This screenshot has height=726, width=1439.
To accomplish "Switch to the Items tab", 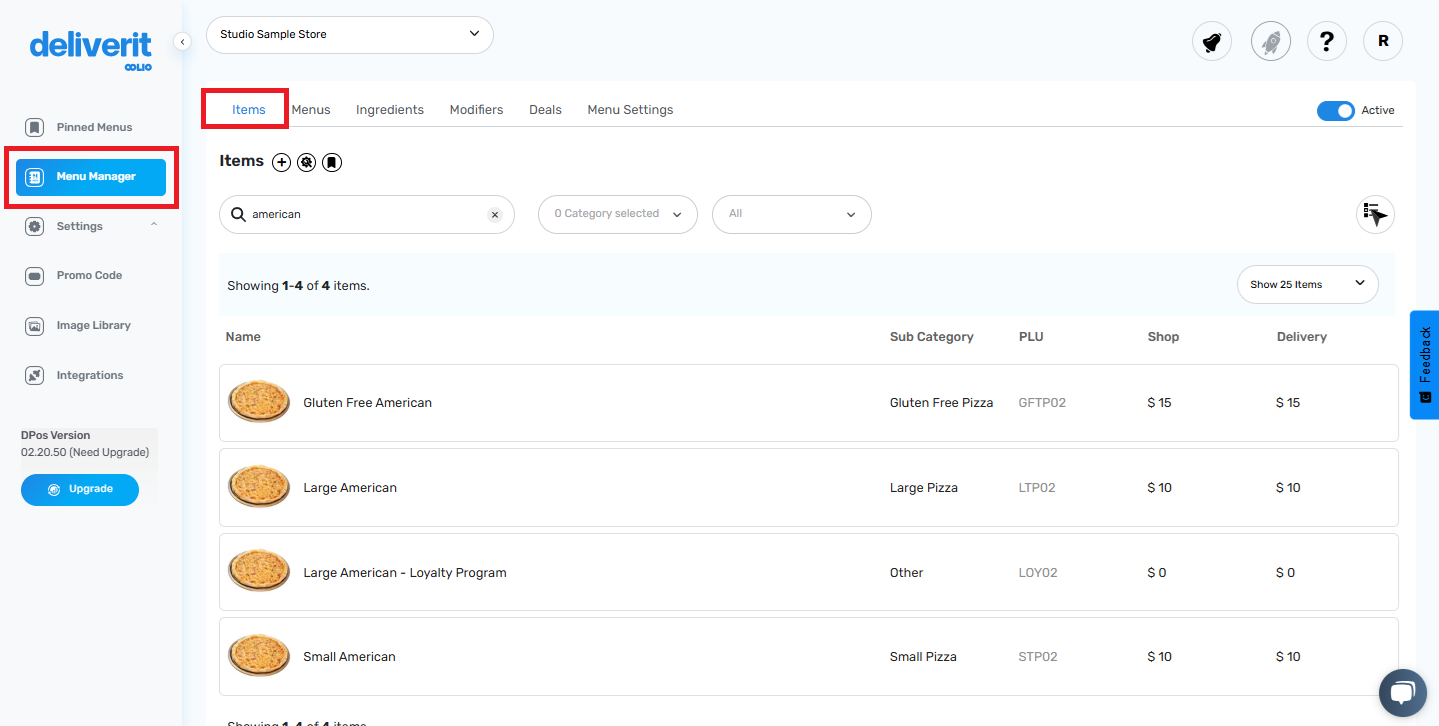I will 249,110.
